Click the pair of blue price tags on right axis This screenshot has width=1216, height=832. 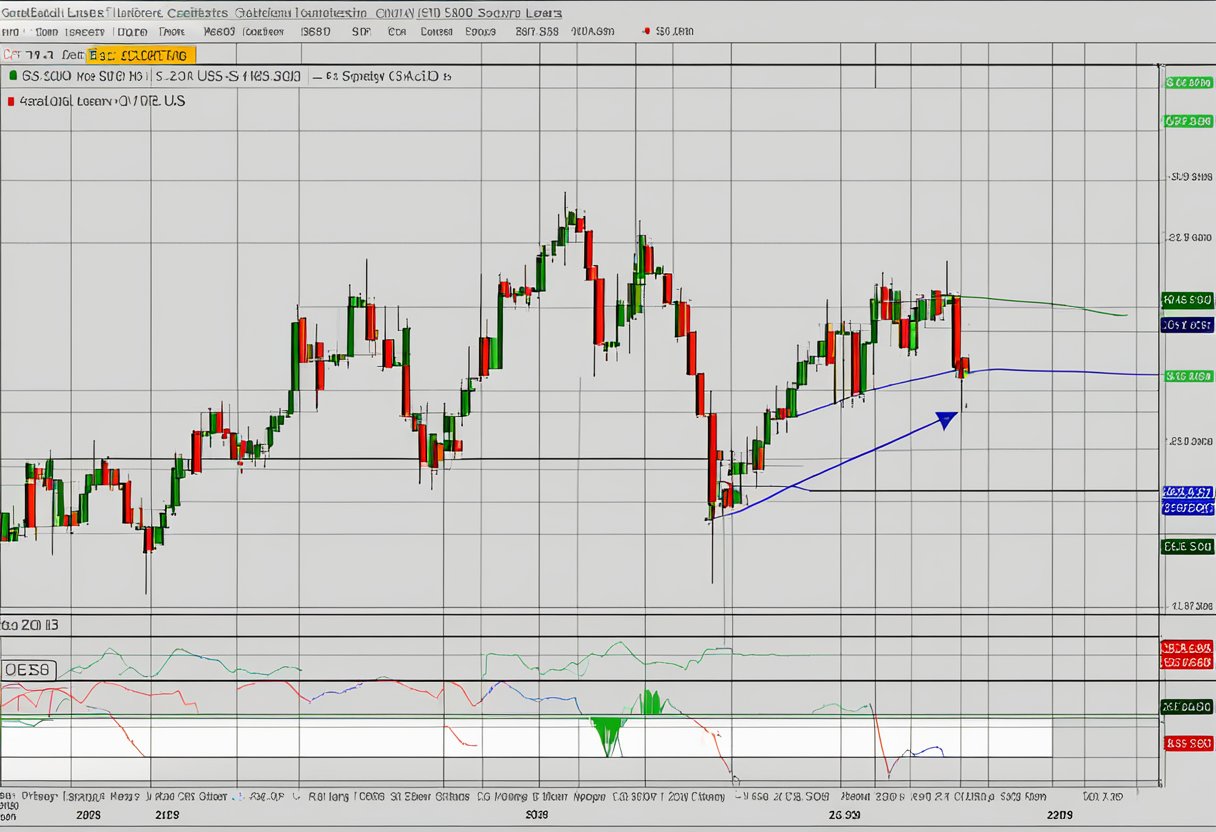pos(1188,500)
